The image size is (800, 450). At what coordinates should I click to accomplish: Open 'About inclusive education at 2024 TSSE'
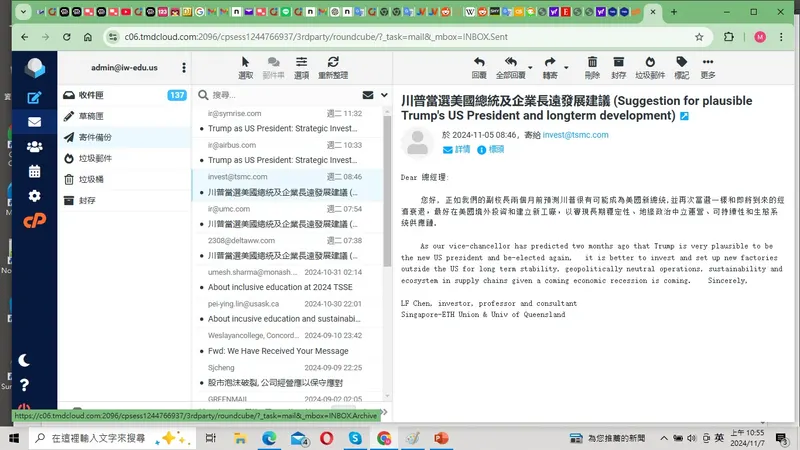pos(287,280)
